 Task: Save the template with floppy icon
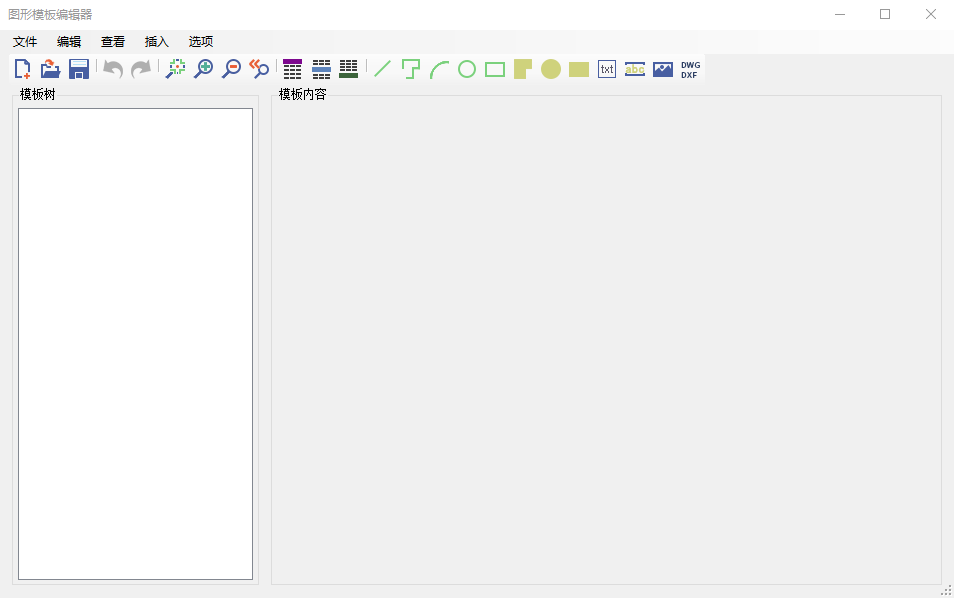[78, 69]
